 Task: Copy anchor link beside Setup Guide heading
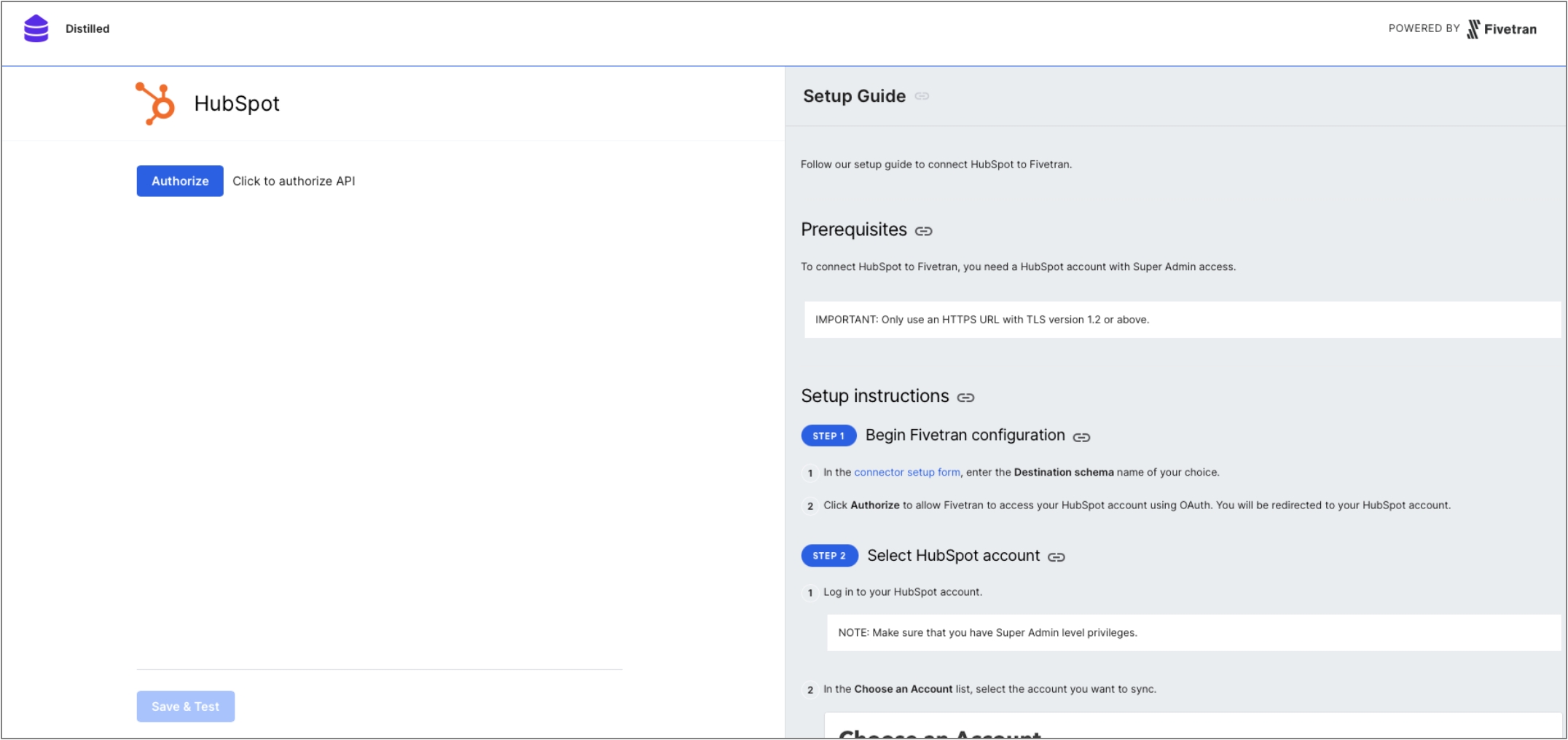point(922,96)
